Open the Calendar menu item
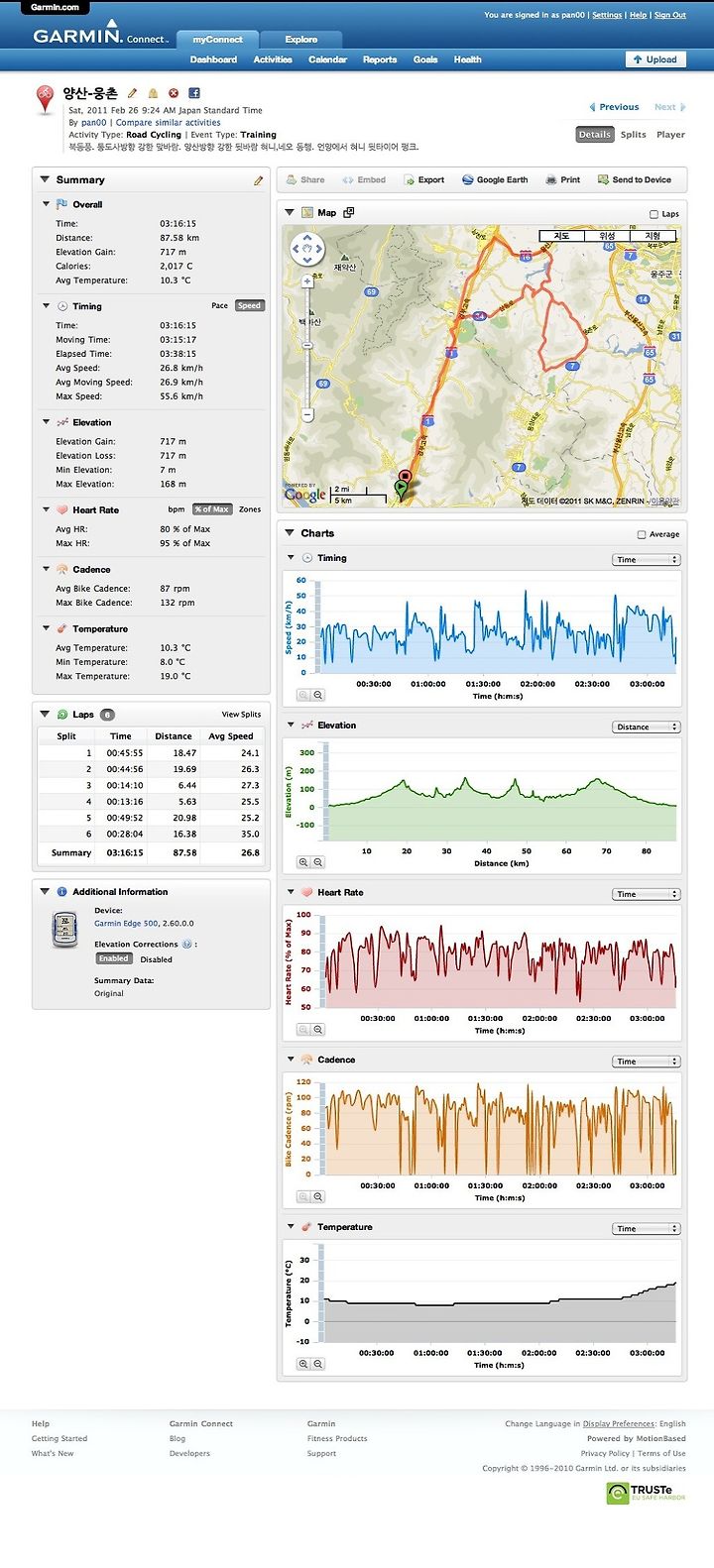Screen dimensions: 714x1568 (x=327, y=59)
